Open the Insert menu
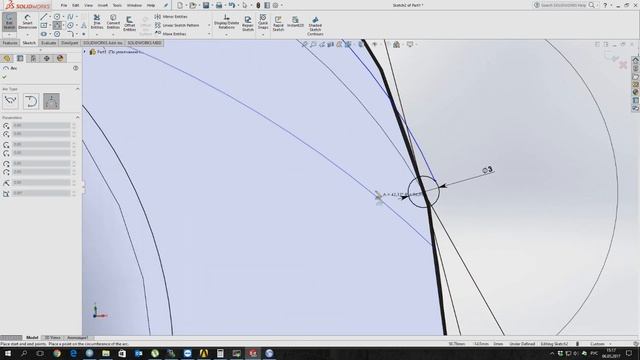The width and height of the screenshot is (640, 360). click(103, 5)
